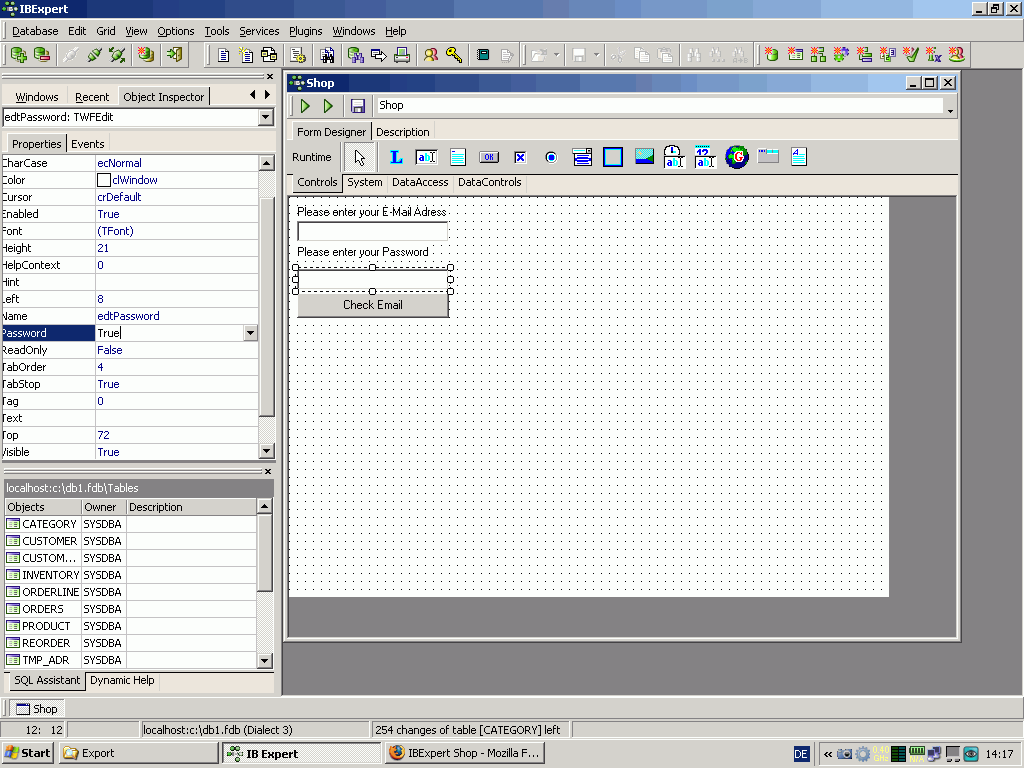The width and height of the screenshot is (1024, 768).
Task: Expand the edtPassword object selector combo box
Action: pos(265,118)
